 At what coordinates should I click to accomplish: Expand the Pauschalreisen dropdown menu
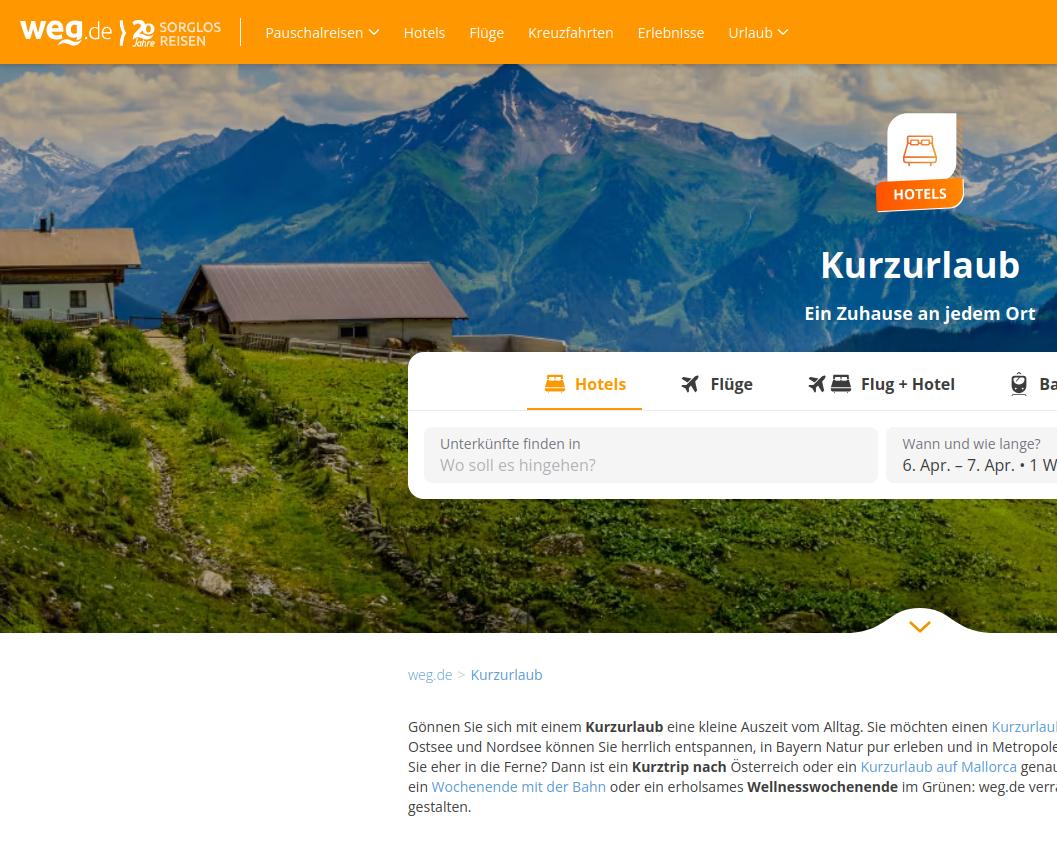(322, 32)
